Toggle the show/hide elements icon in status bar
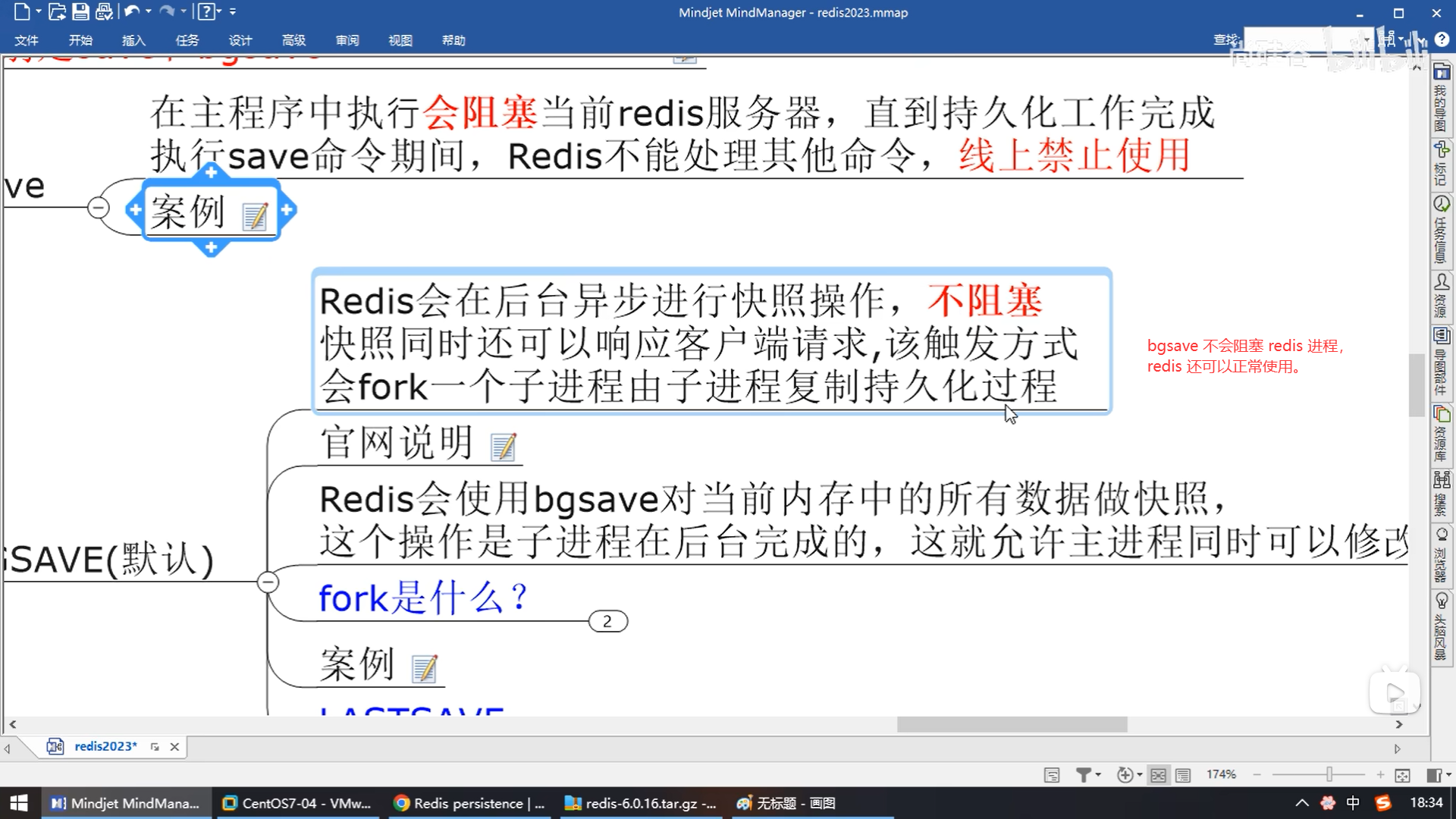The height and width of the screenshot is (819, 1456). [x=1125, y=775]
